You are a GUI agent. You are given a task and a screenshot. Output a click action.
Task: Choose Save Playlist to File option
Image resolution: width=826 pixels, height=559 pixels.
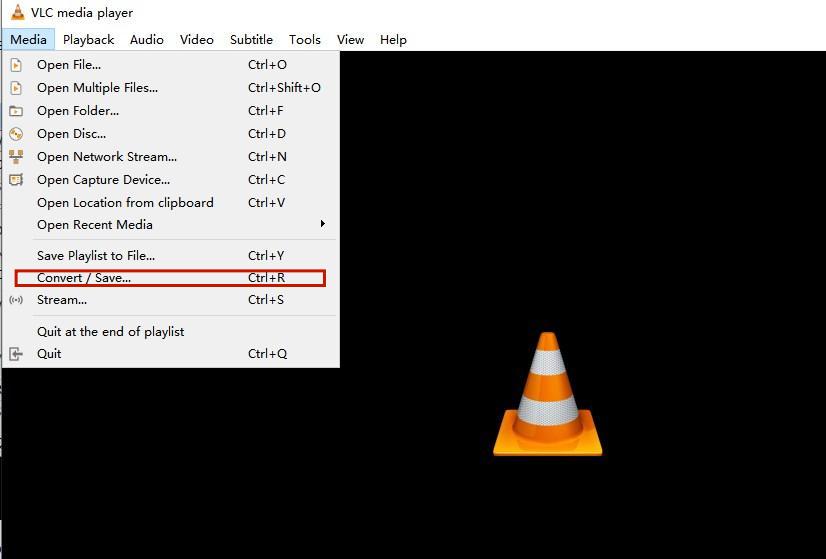(x=96, y=256)
